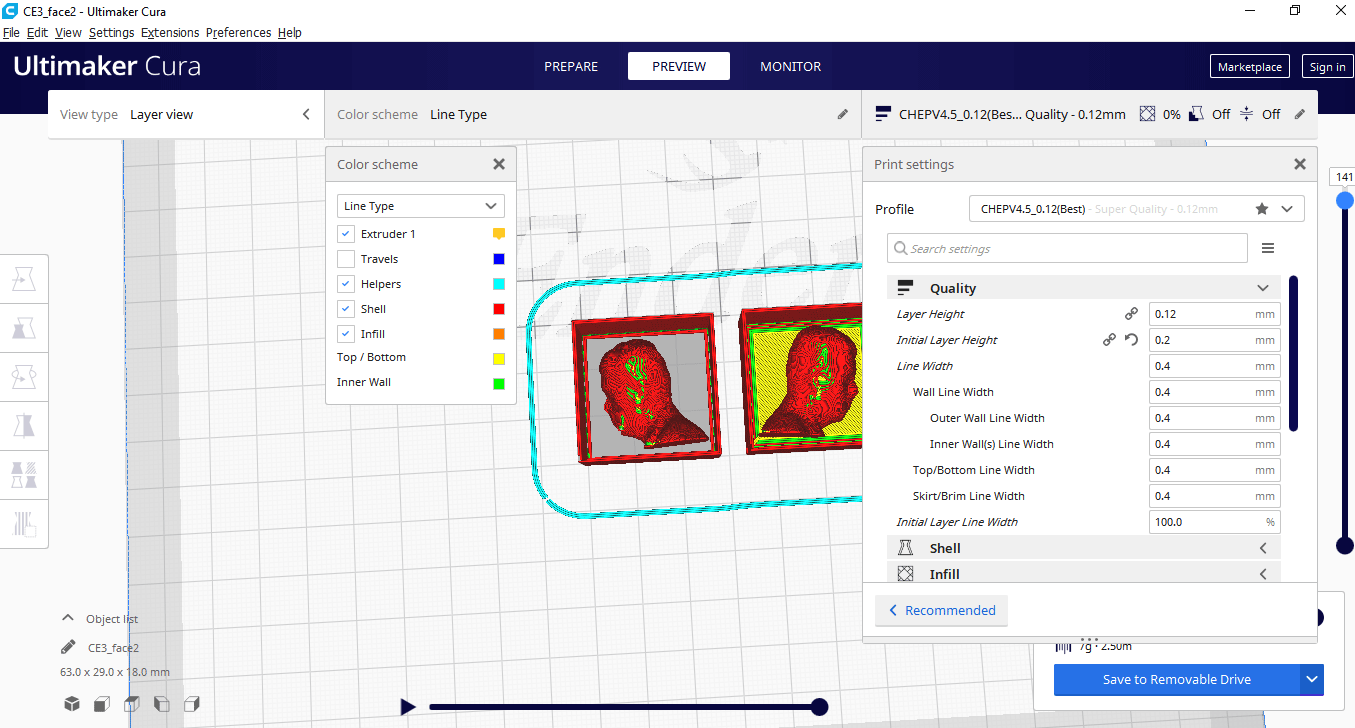Click the top layer slider handle
The width and height of the screenshot is (1355, 728).
point(1345,200)
